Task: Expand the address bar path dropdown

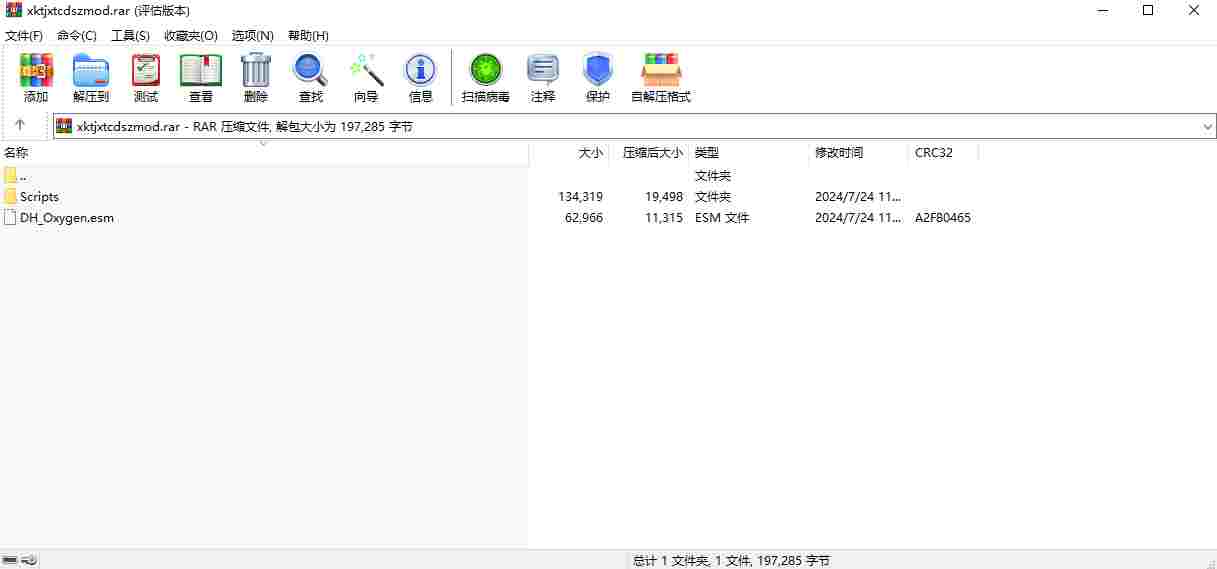Action: click(x=1208, y=126)
